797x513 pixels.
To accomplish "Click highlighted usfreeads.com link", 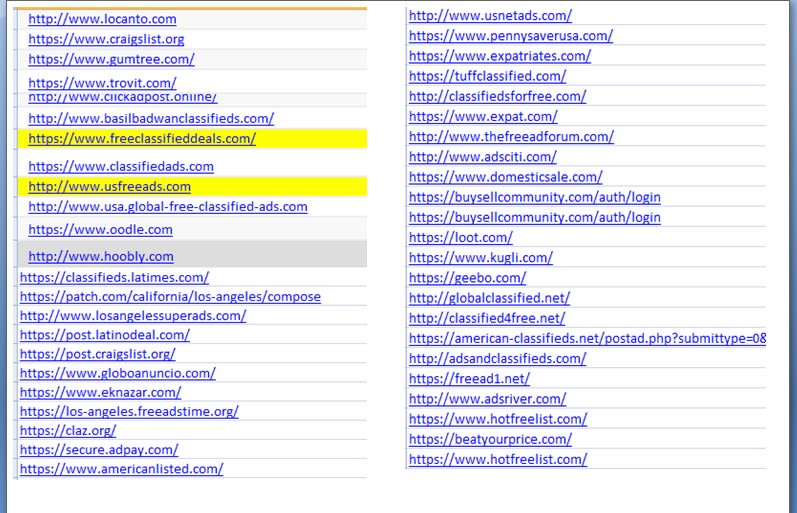I will pyautogui.click(x=109, y=187).
